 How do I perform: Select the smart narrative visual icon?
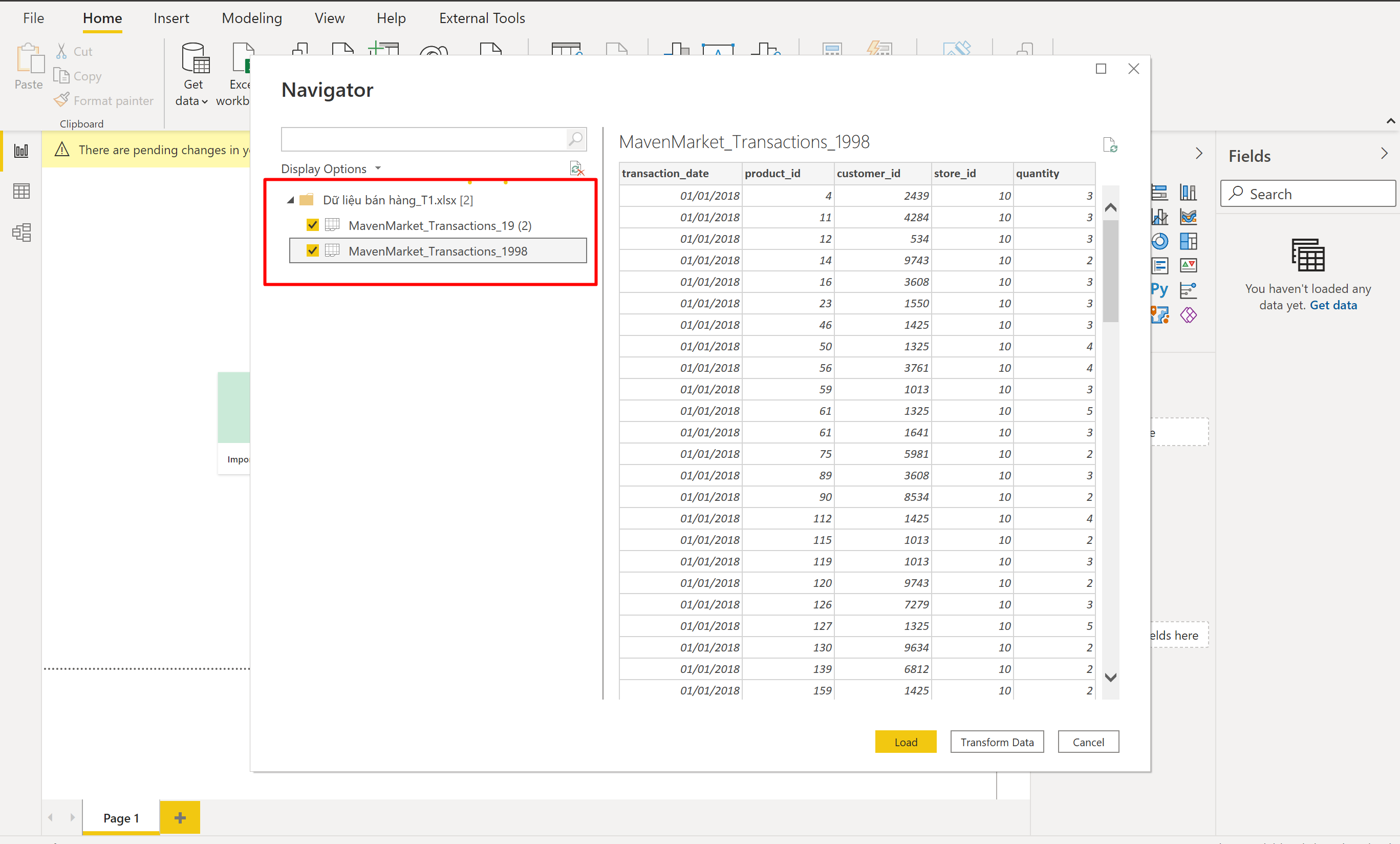pyautogui.click(x=1159, y=266)
